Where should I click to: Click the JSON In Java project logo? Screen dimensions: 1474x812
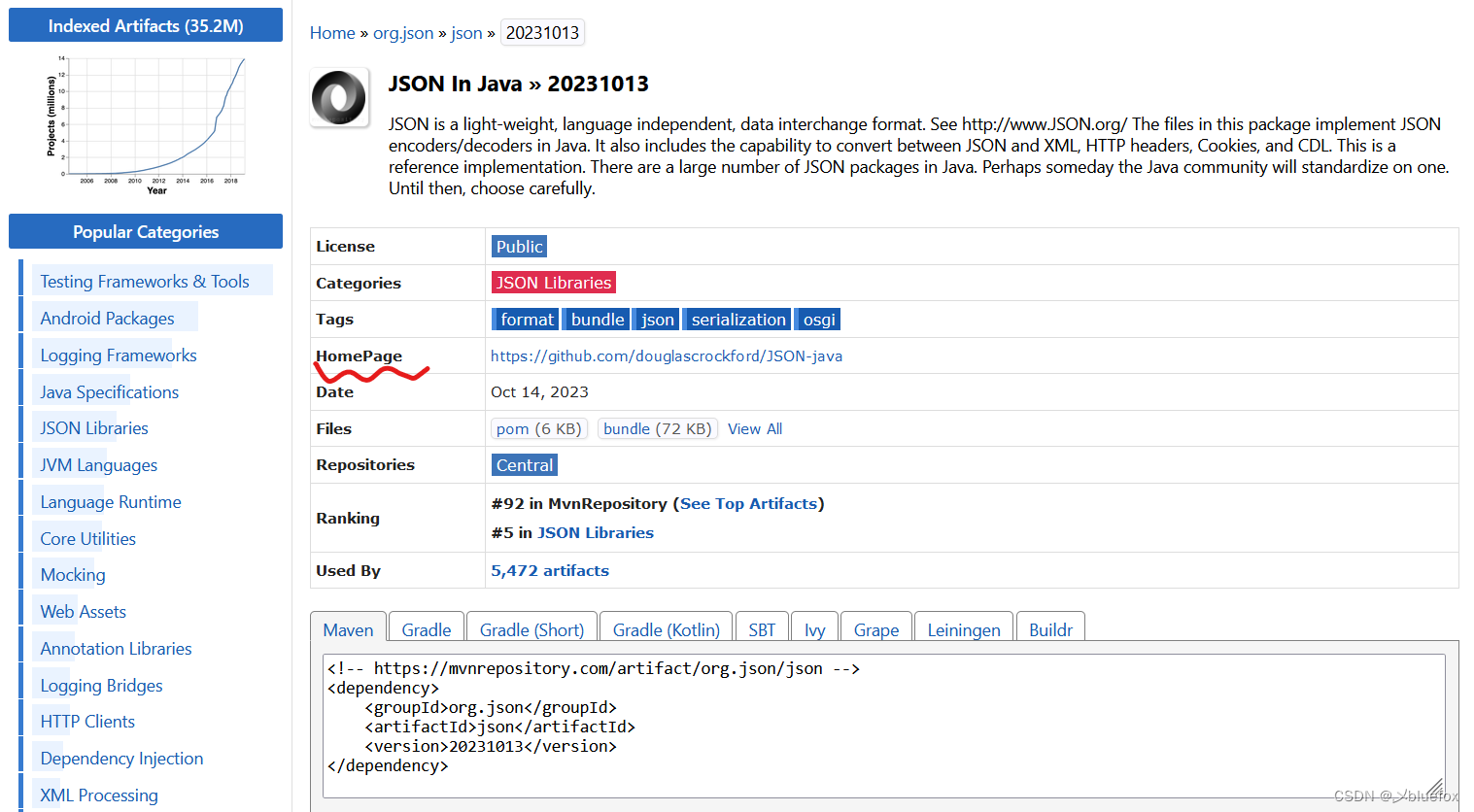[x=338, y=97]
